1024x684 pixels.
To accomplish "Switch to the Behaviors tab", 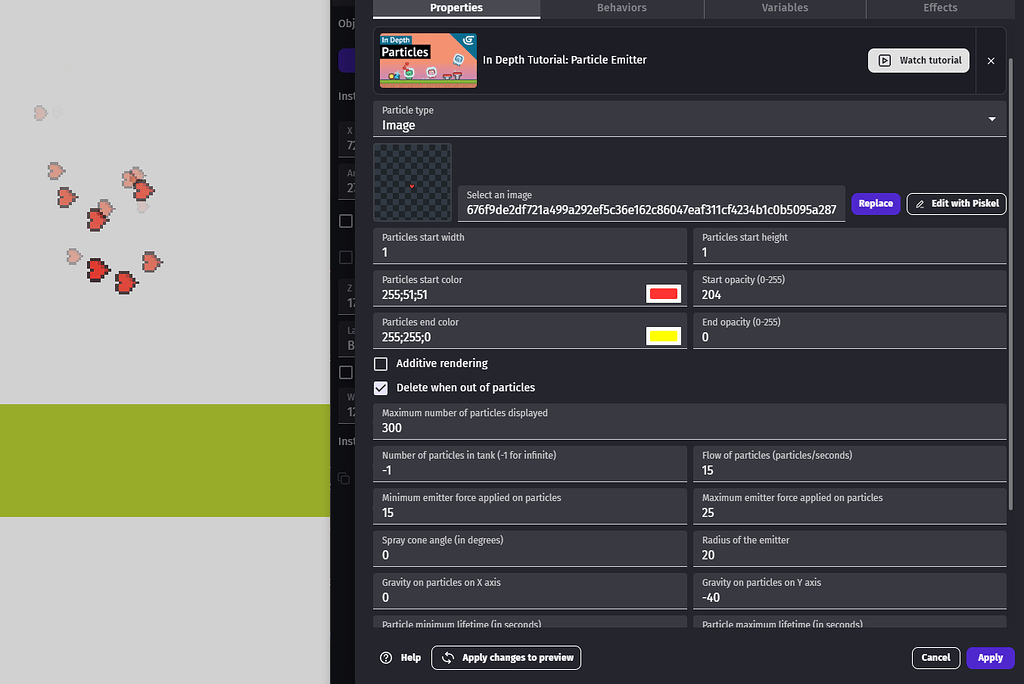I will pos(620,7).
